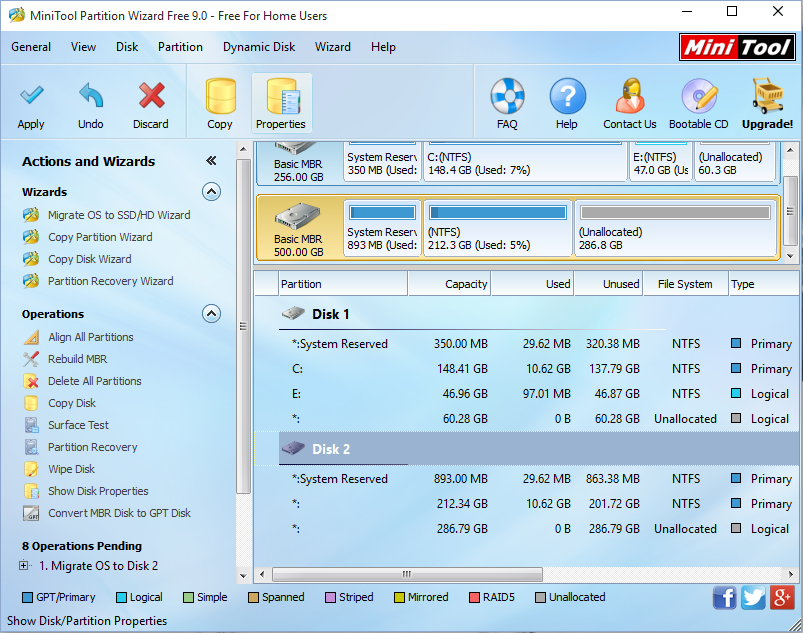
Task: Select Convert MBR Disk to GPT Disk
Action: point(119,513)
